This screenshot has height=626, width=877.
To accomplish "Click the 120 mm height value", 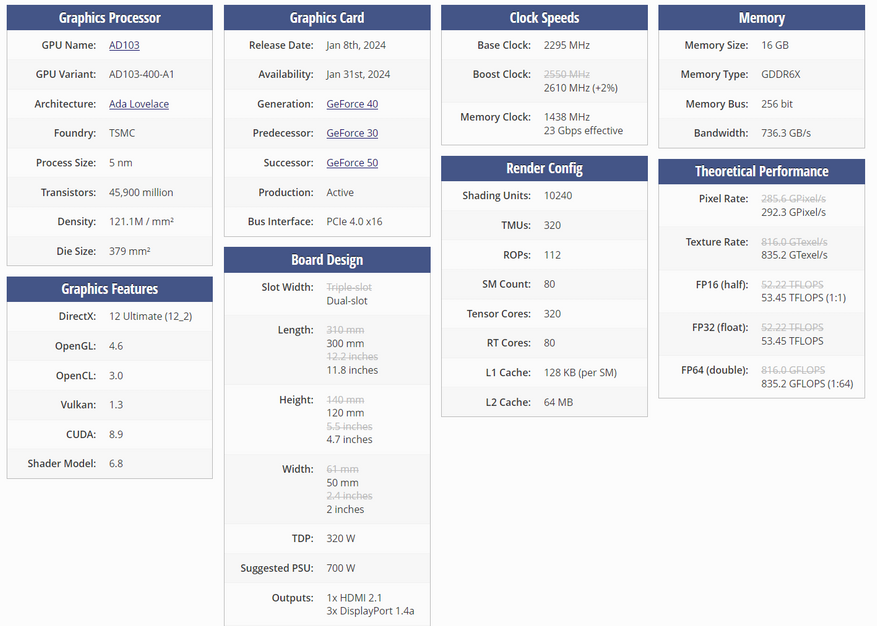I will coord(345,413).
